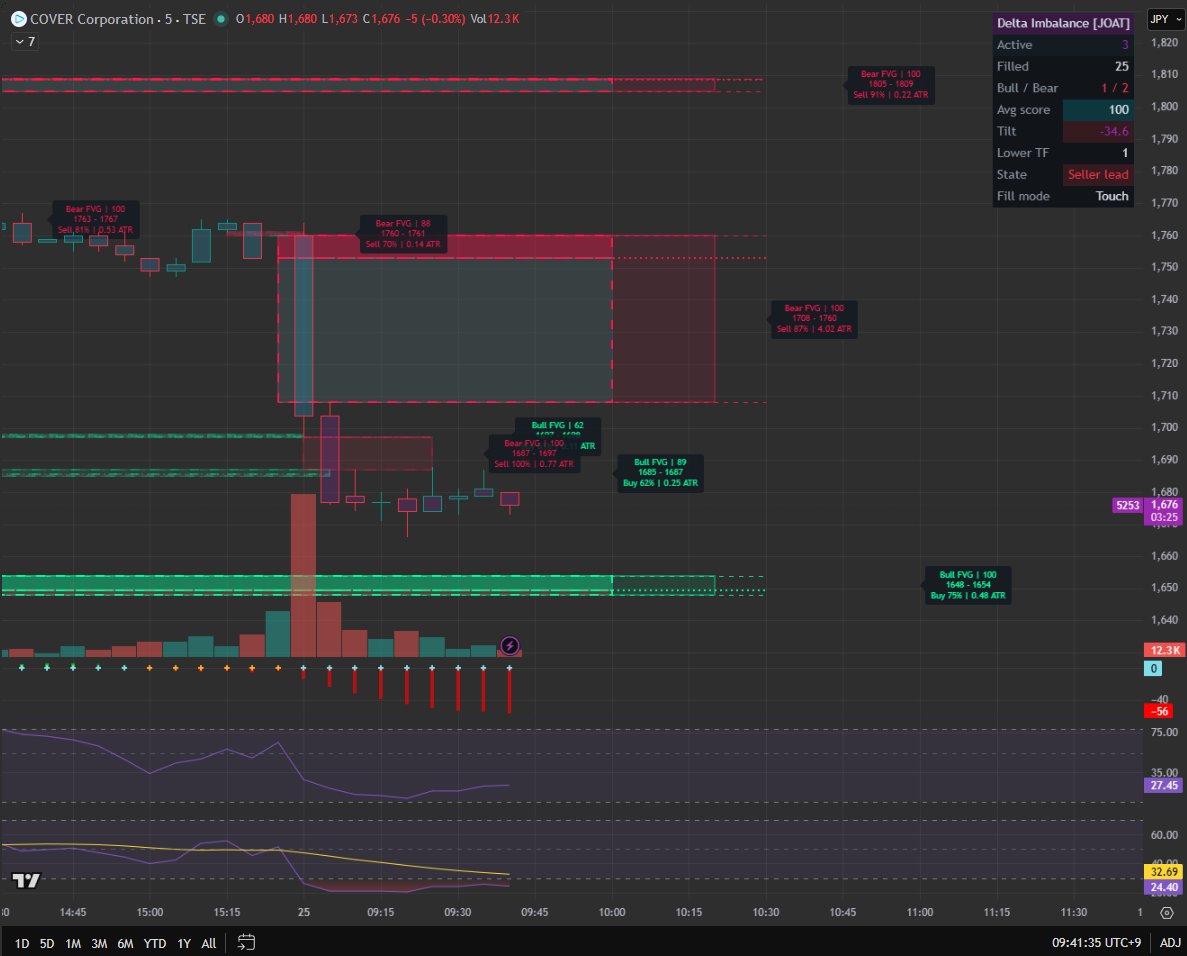Click the purple lightning bolt event icon
This screenshot has width=1187, height=956.
coord(509,646)
